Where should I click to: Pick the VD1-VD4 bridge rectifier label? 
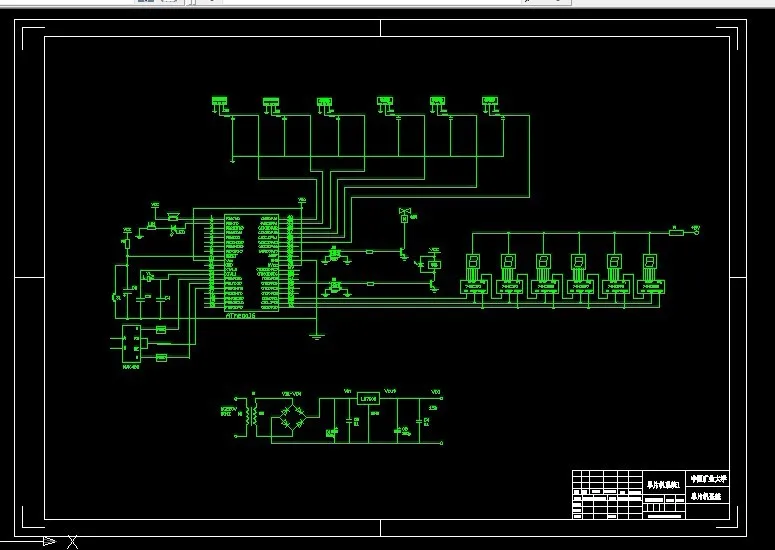coord(291,394)
